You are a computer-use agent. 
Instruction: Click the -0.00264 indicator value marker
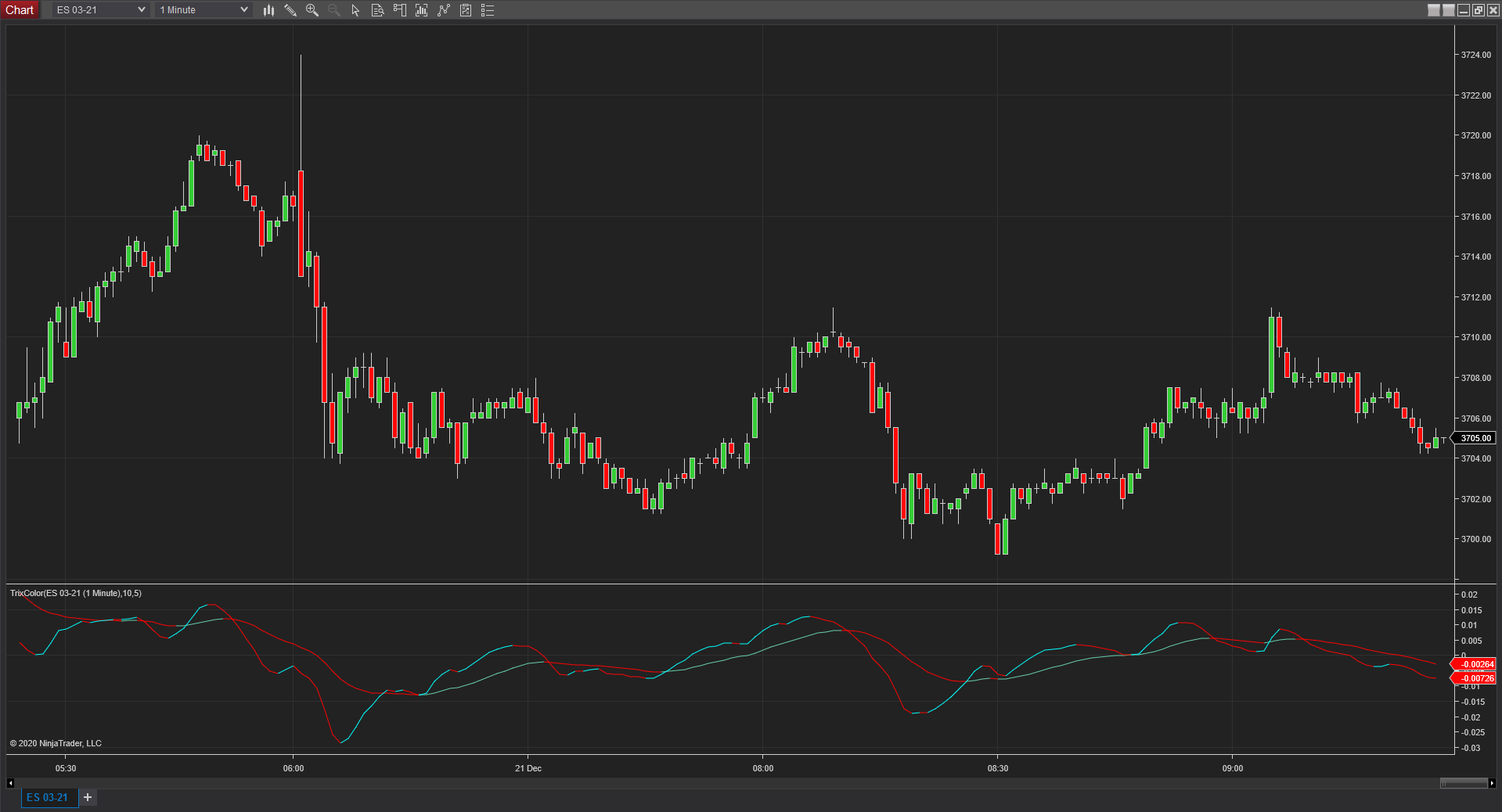[x=1475, y=664]
